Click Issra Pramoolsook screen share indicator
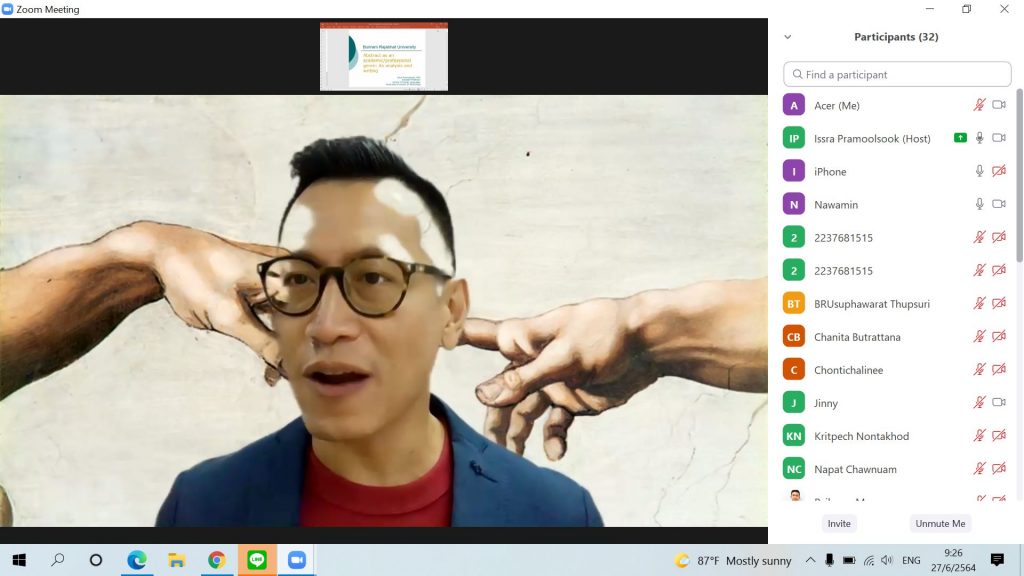Image resolution: width=1024 pixels, height=576 pixels. (960, 138)
